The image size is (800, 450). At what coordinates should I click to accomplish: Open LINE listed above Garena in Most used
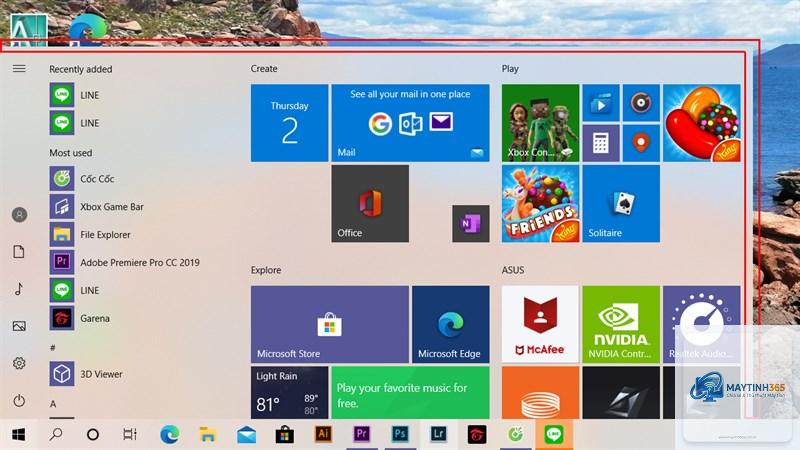(138, 290)
